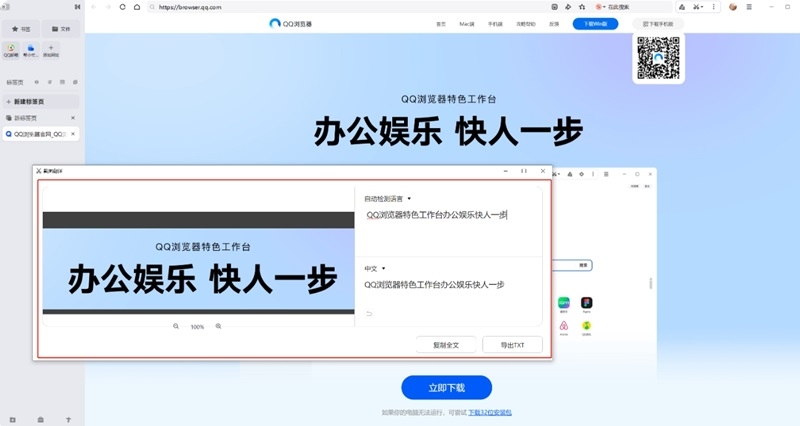
Task: Click 添加网址 plus shortcut in sidebar
Action: (x=51, y=51)
